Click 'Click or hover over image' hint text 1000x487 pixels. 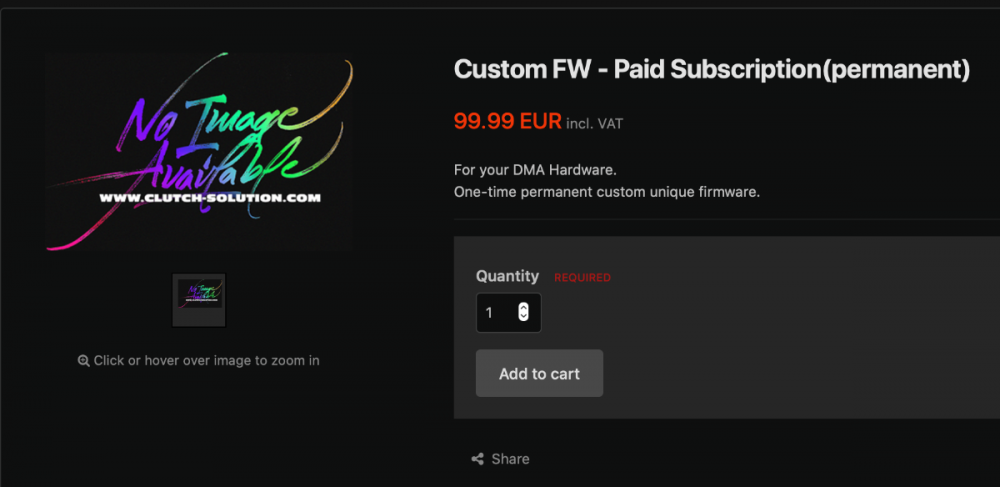[206, 360]
